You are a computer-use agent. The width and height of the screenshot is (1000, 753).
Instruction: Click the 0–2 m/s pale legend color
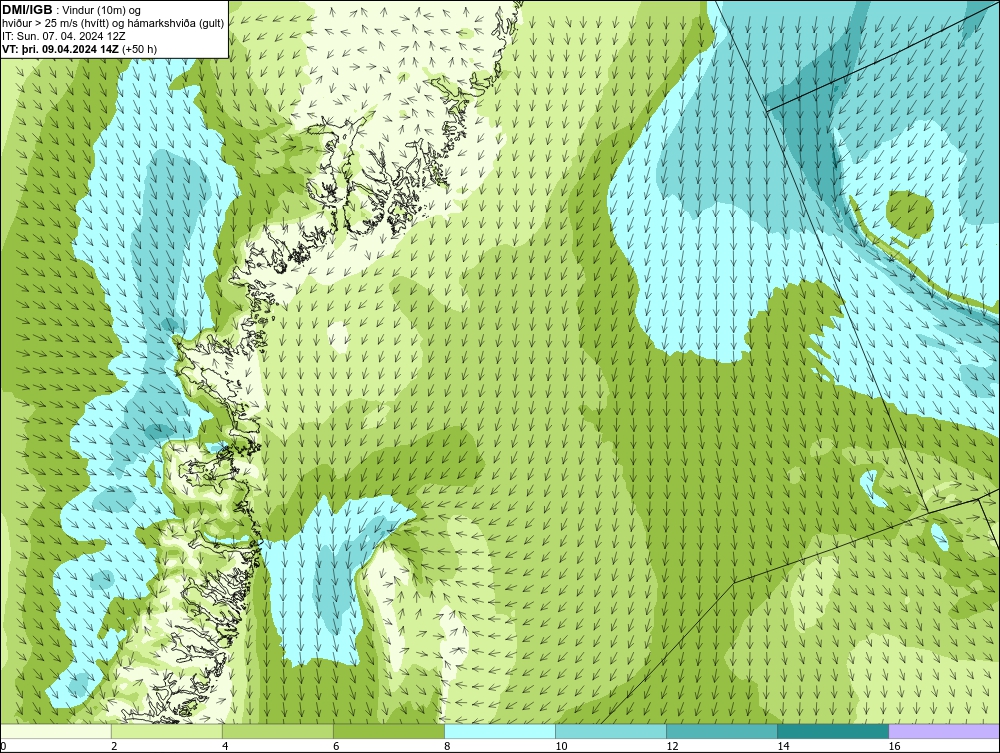(x=56, y=731)
